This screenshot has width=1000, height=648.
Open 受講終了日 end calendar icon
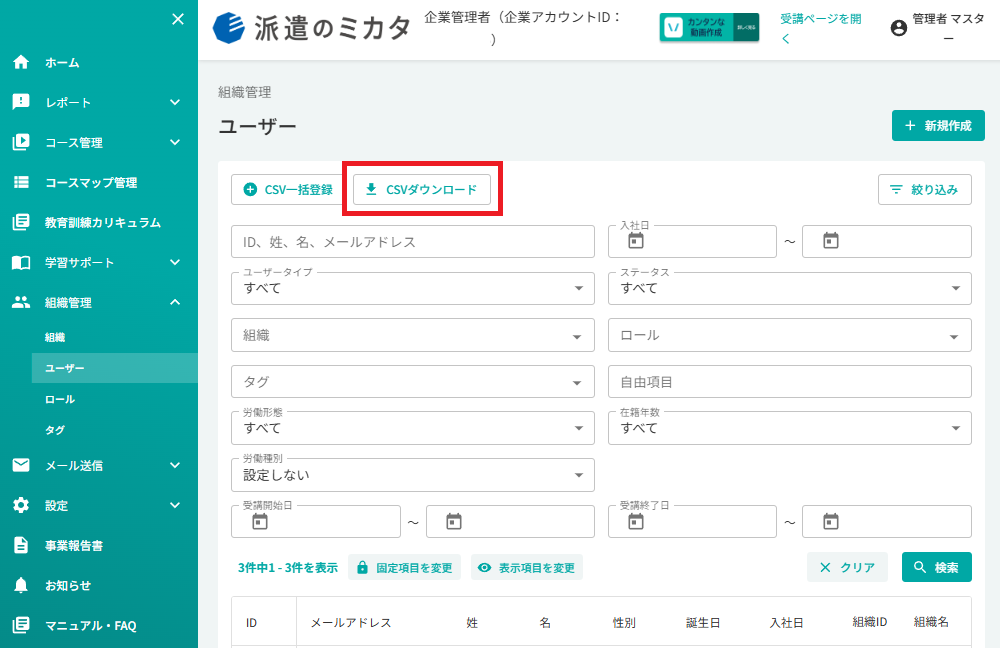pos(830,522)
